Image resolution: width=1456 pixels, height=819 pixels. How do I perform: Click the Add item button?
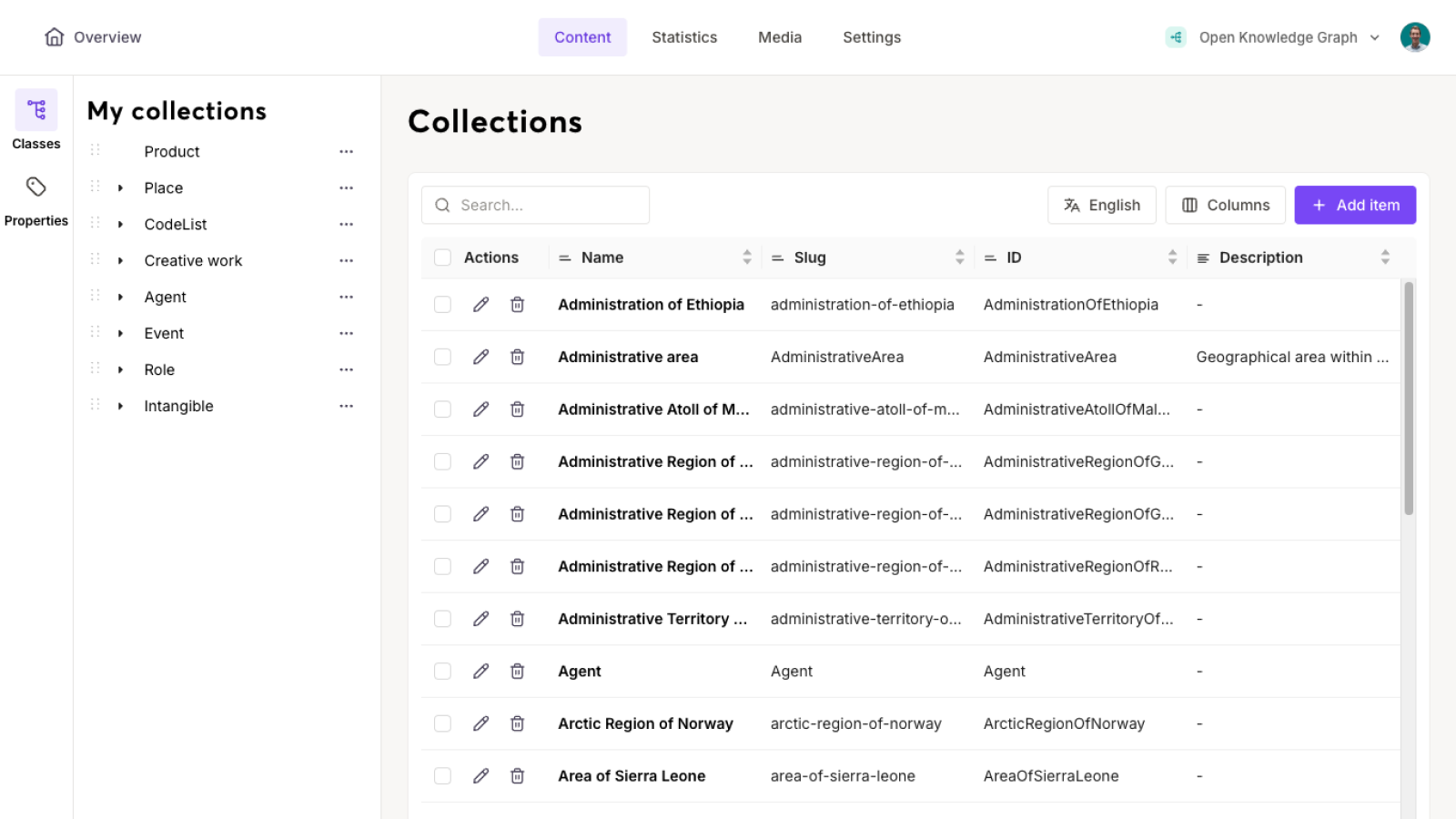coord(1355,205)
